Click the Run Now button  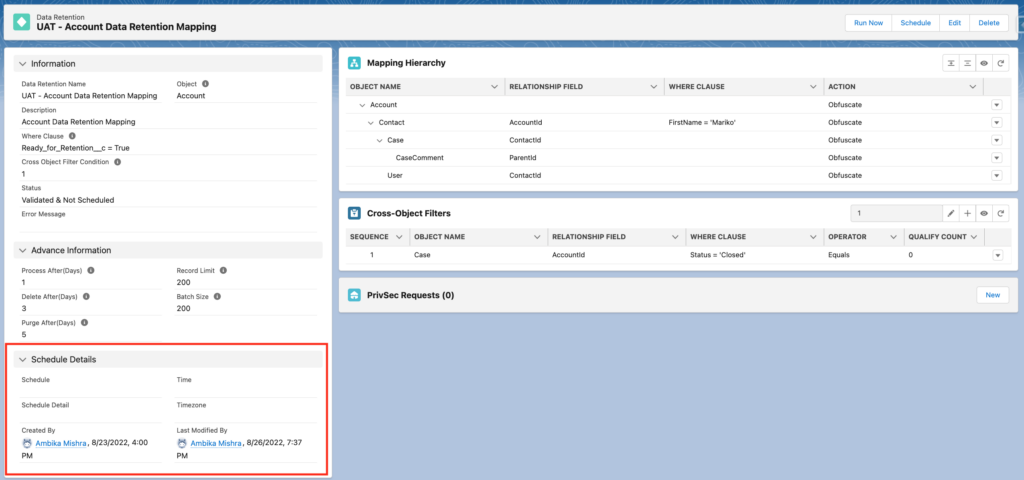pyautogui.click(x=868, y=23)
